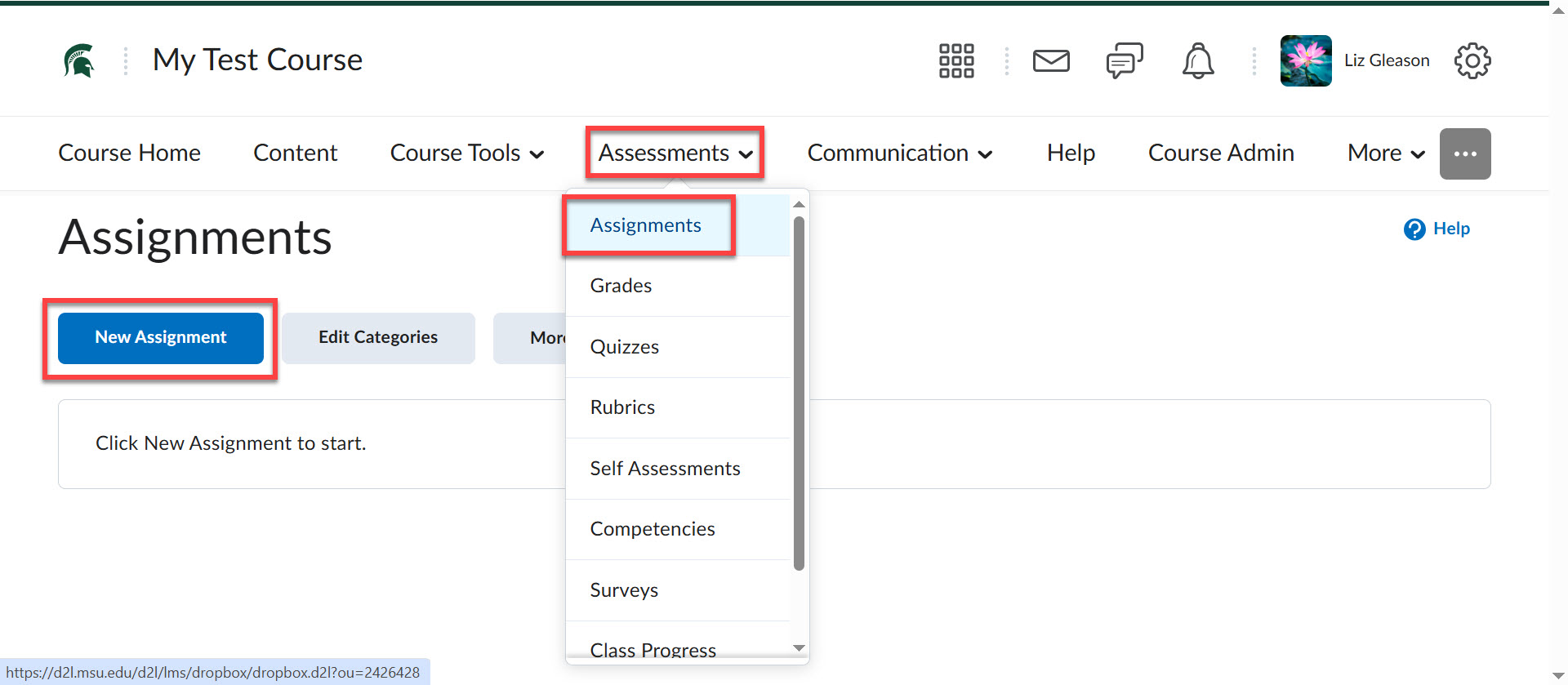The height and width of the screenshot is (685, 1568).
Task: Go to the Course Home link
Action: [x=129, y=153]
